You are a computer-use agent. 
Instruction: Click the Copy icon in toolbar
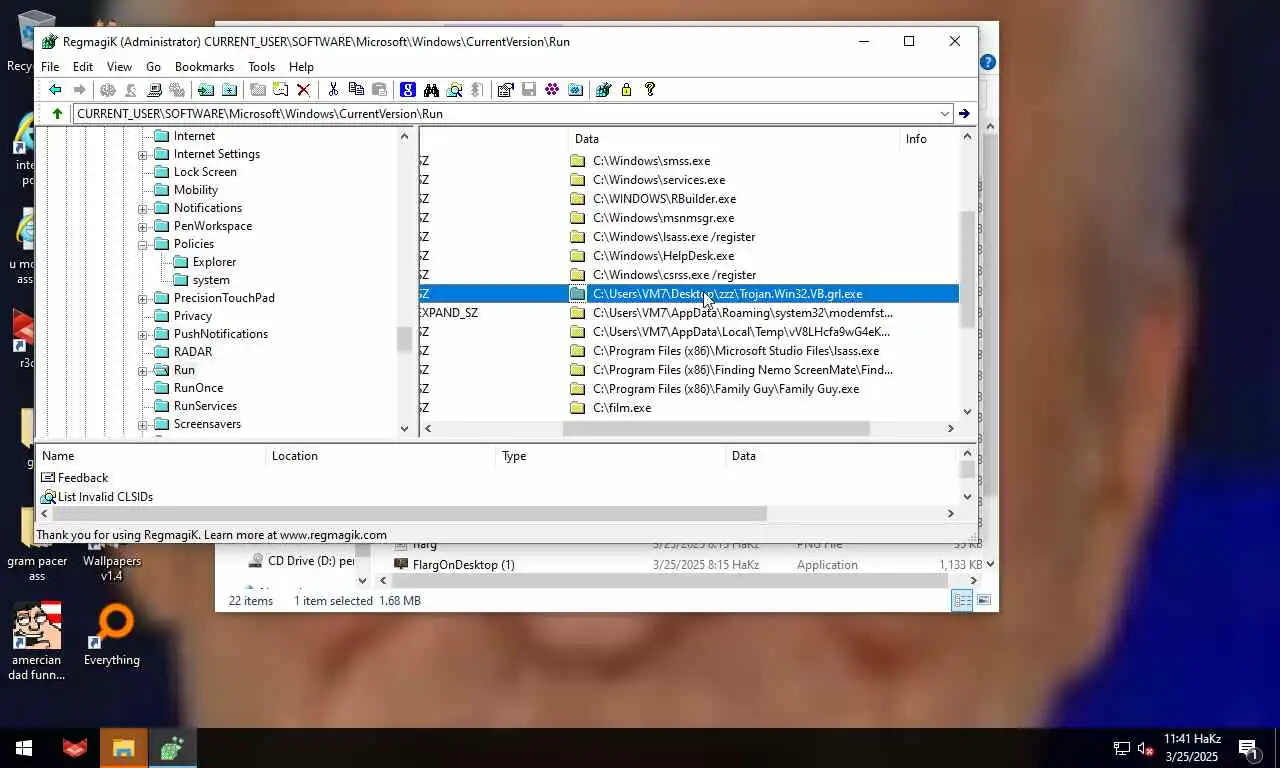tap(356, 89)
